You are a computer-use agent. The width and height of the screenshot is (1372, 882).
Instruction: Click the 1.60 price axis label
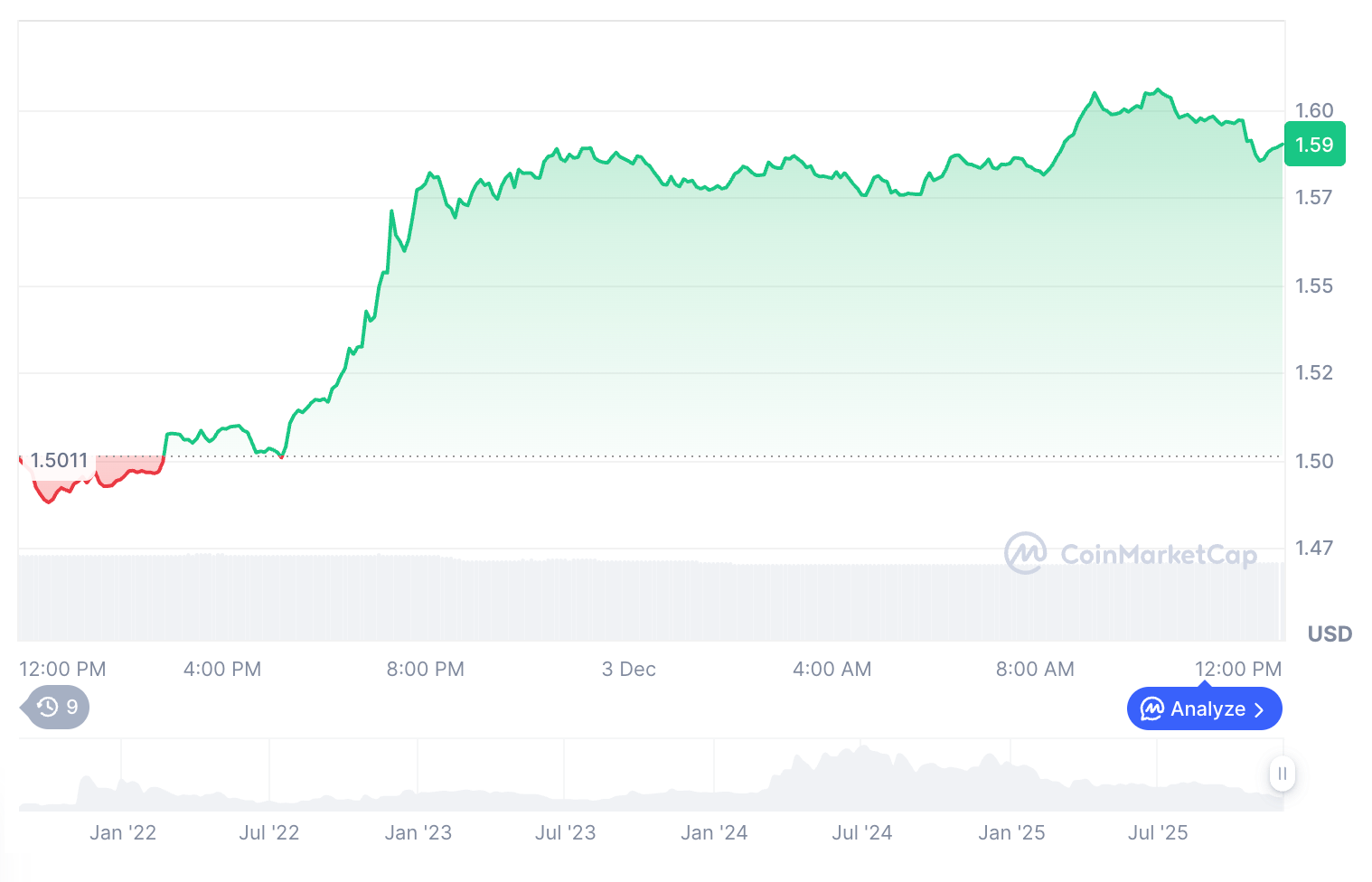click(x=1314, y=110)
